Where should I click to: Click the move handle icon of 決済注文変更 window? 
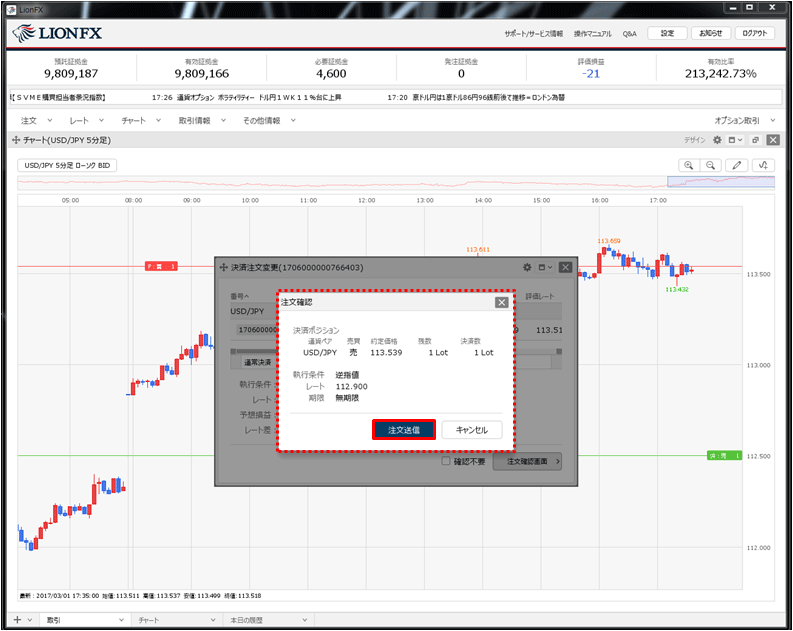(x=223, y=267)
